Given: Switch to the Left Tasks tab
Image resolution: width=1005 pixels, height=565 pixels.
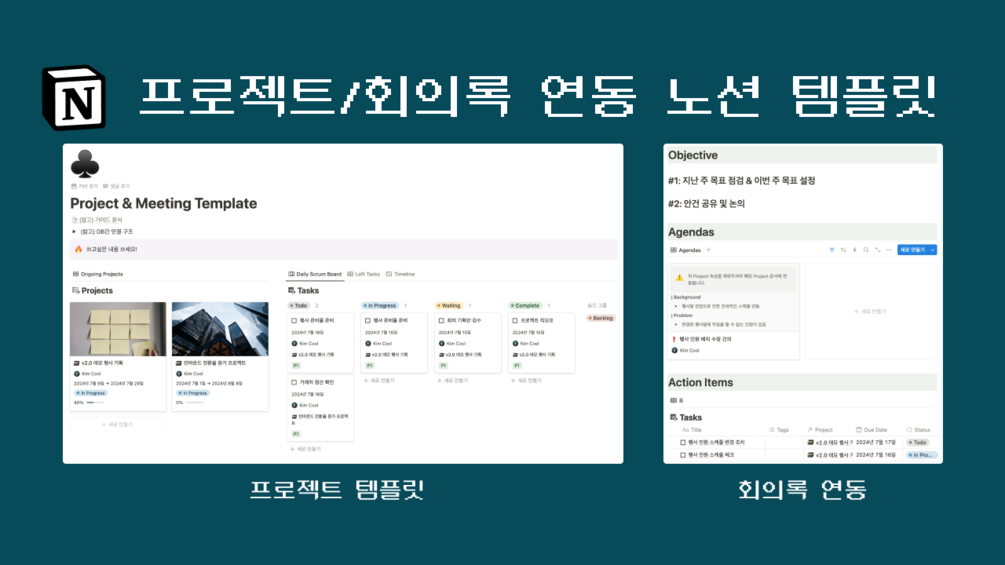Looking at the screenshot, I should click(363, 274).
